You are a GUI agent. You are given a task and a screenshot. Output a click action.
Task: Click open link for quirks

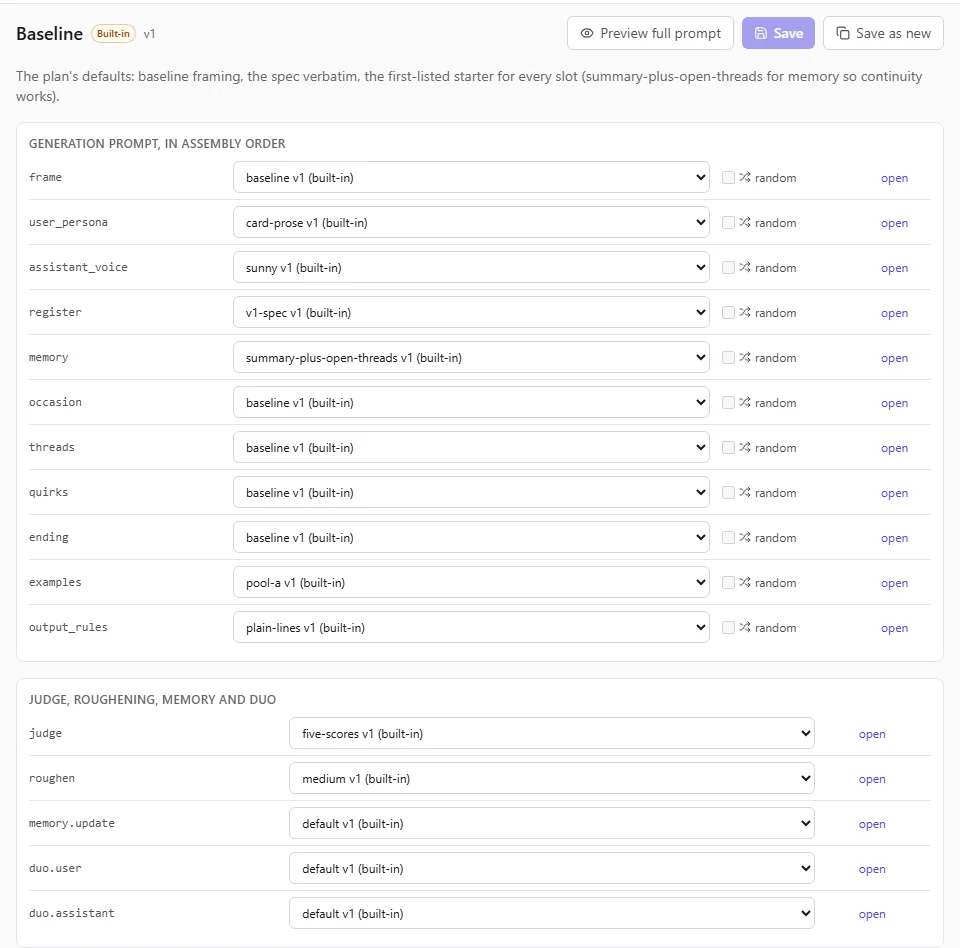tap(894, 493)
